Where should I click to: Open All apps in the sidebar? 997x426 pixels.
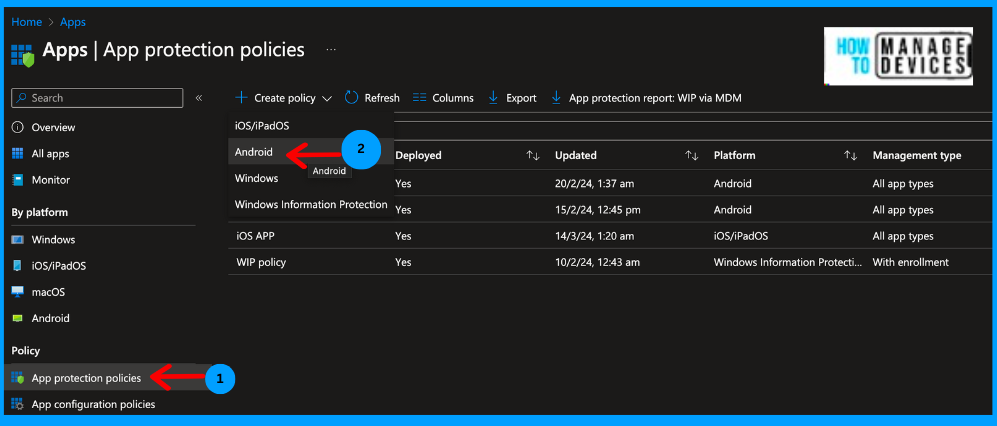click(50, 154)
